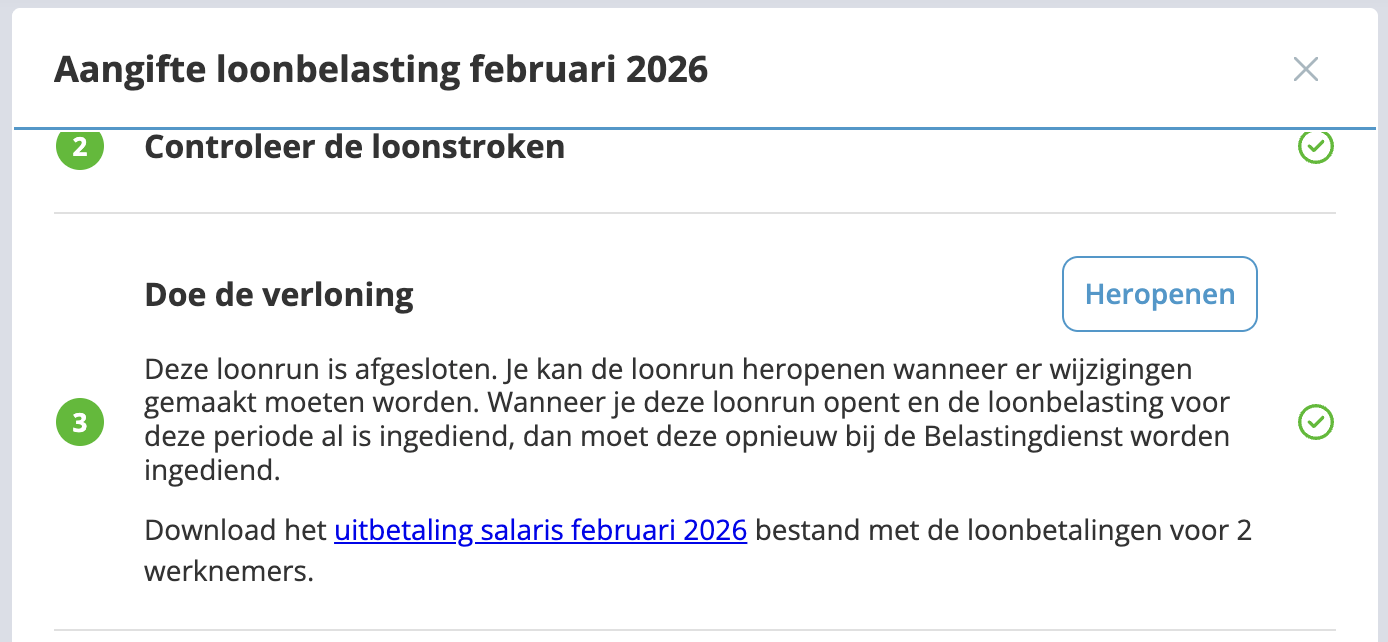Image resolution: width=1388 pixels, height=642 pixels.
Task: Click the checkmark beside the Doe de verloning step
Action: pos(1315,422)
